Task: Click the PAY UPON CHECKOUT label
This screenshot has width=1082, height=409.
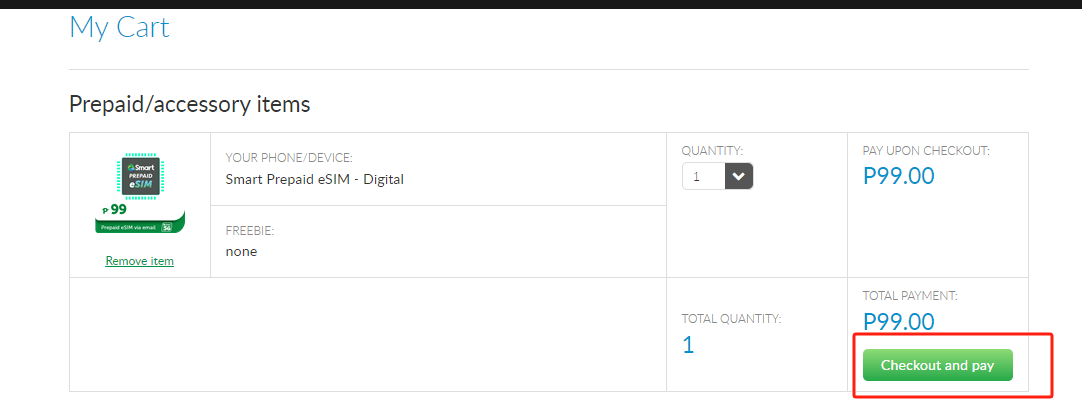Action: point(926,151)
